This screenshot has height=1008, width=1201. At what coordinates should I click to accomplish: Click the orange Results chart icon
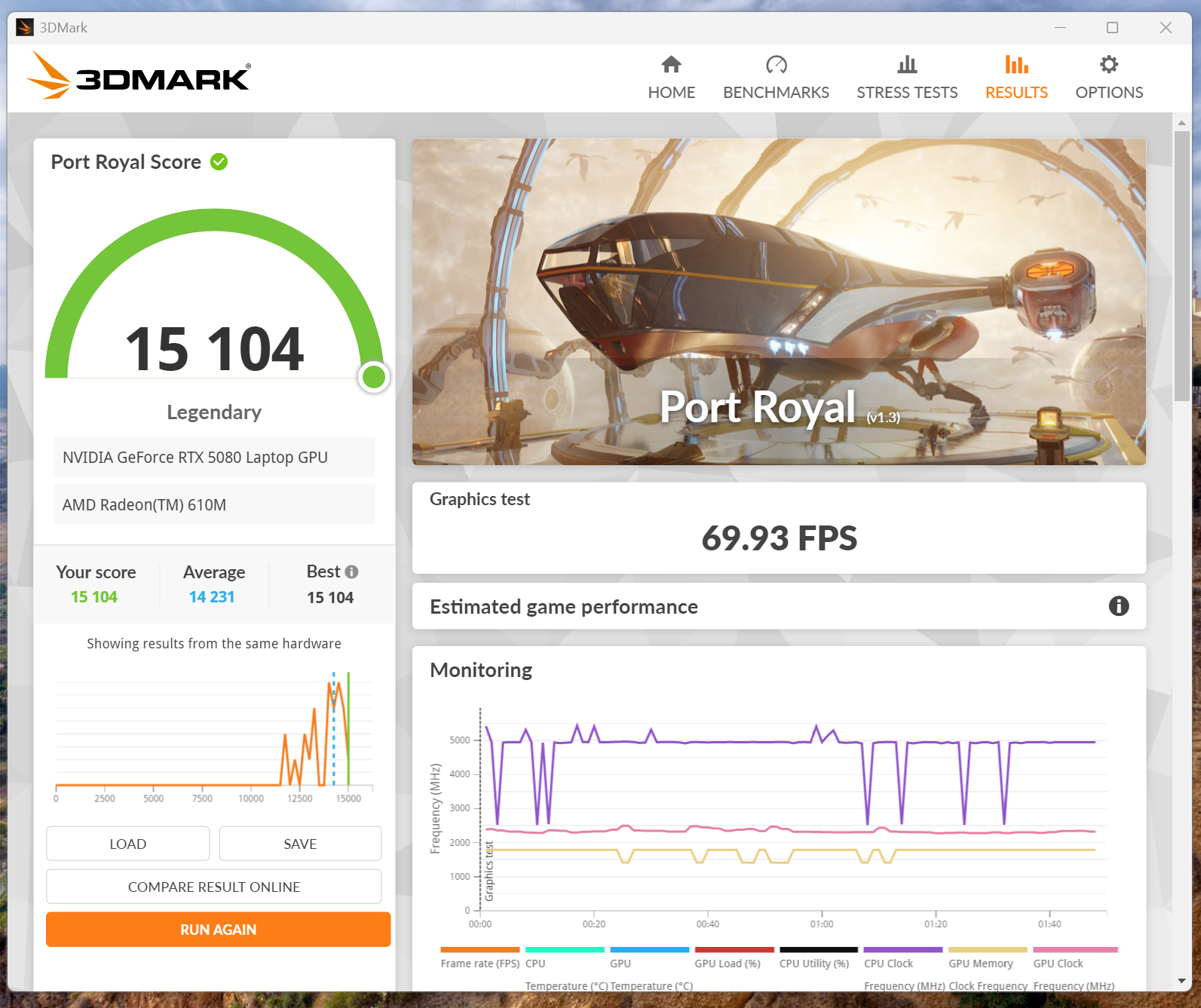1016,65
